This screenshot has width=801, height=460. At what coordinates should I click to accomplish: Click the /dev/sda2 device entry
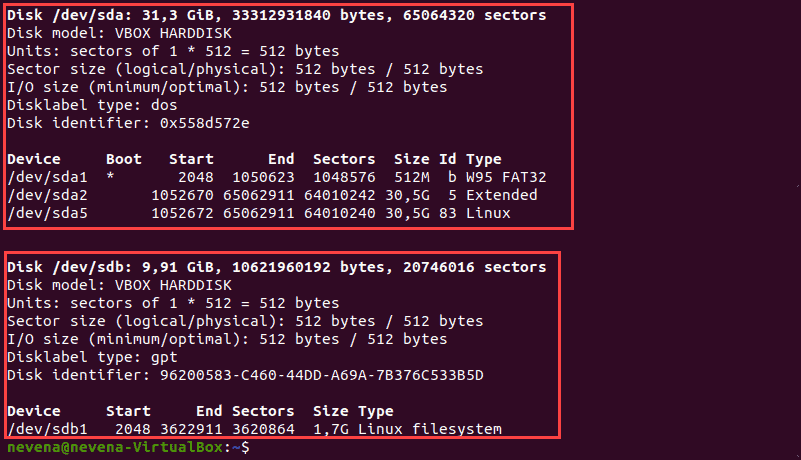[47, 195]
